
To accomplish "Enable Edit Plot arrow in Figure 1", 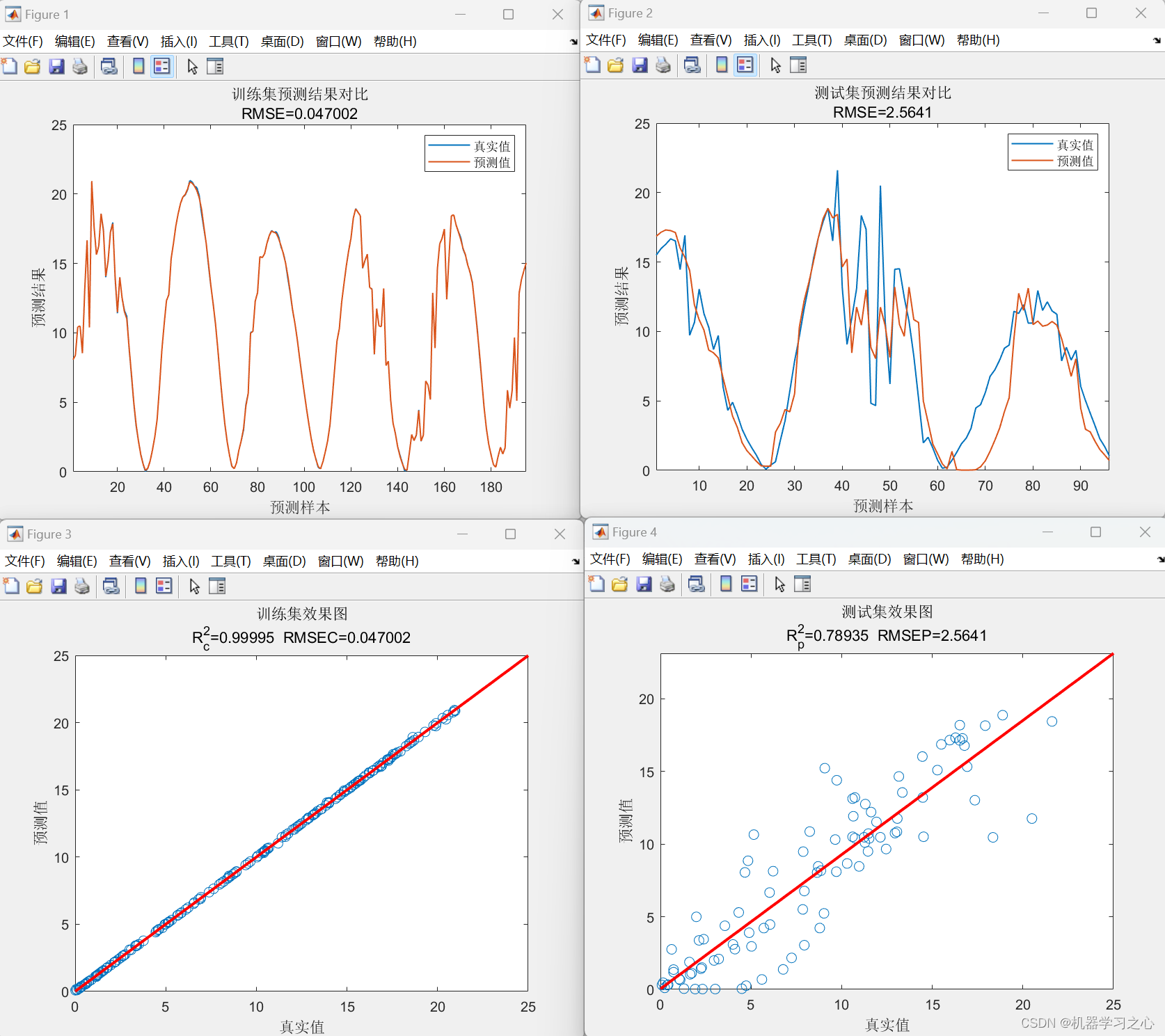I will pos(192,66).
